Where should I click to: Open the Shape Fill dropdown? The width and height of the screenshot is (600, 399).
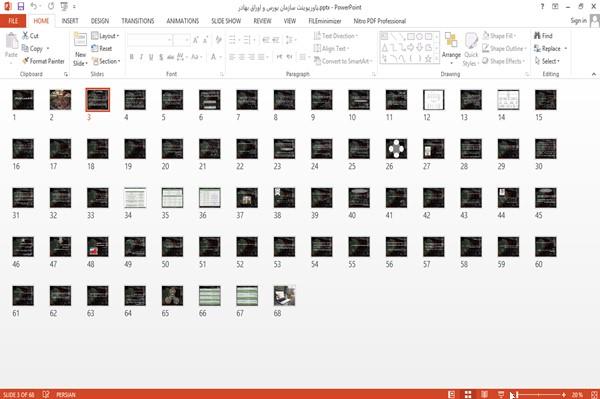499,36
